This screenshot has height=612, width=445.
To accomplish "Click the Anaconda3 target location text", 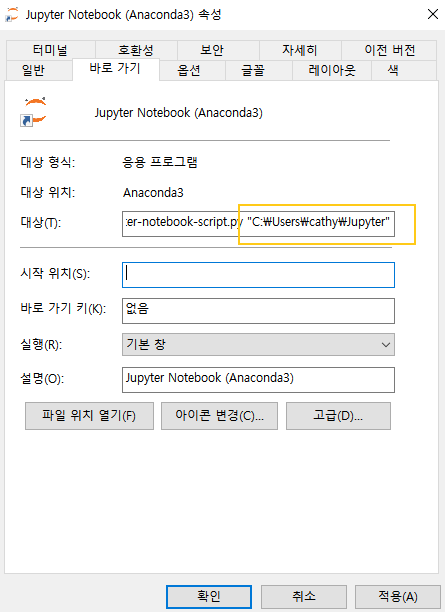I will [x=153, y=192].
